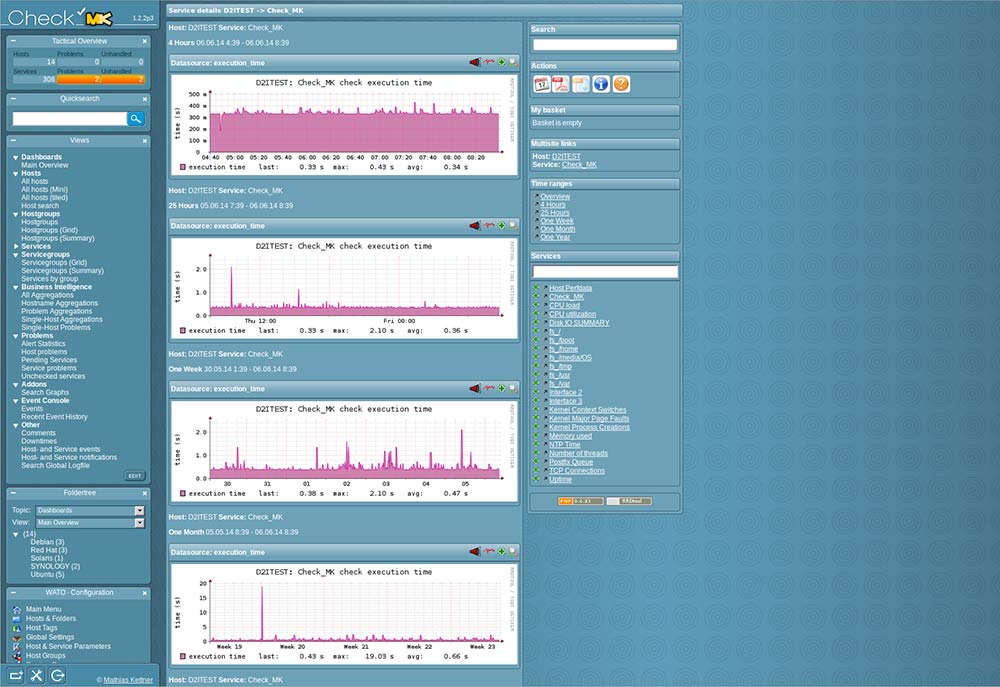Click green plus icon on One Week graph
This screenshot has width=1000, height=687.
(502, 388)
